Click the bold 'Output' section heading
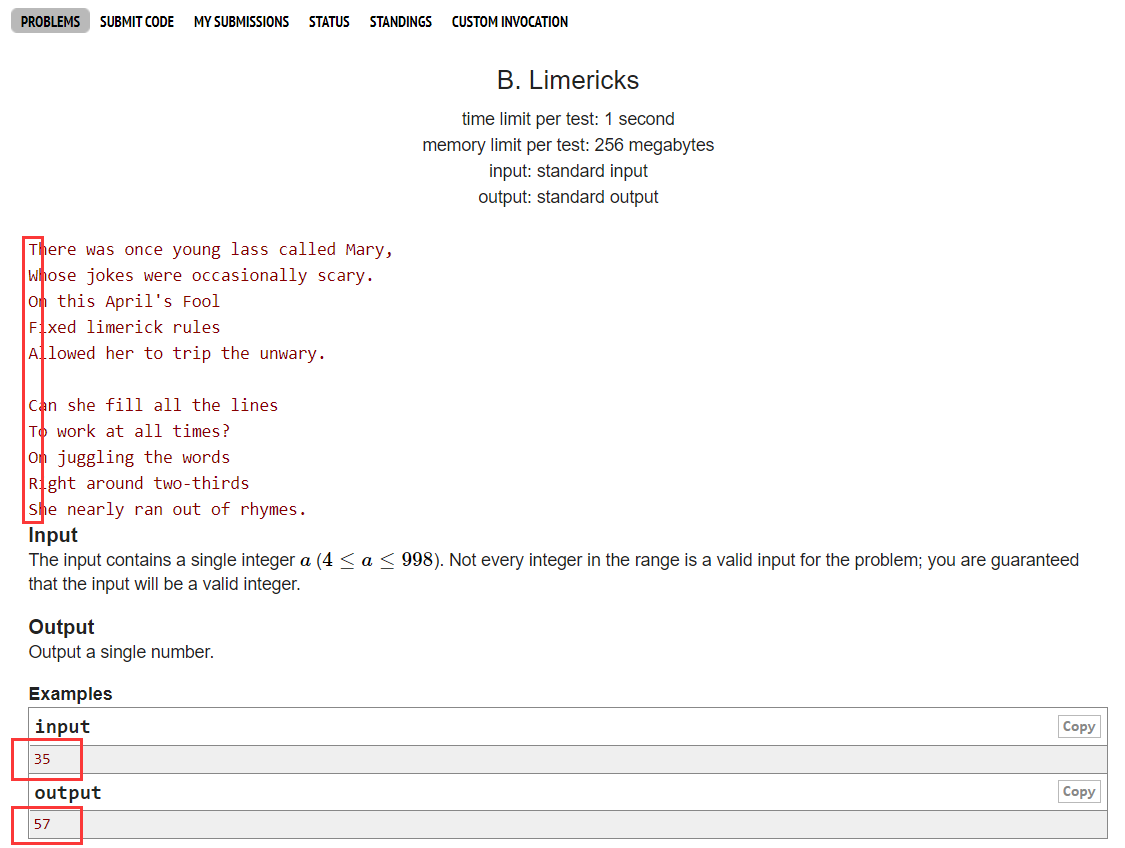1125x848 pixels. [61, 627]
